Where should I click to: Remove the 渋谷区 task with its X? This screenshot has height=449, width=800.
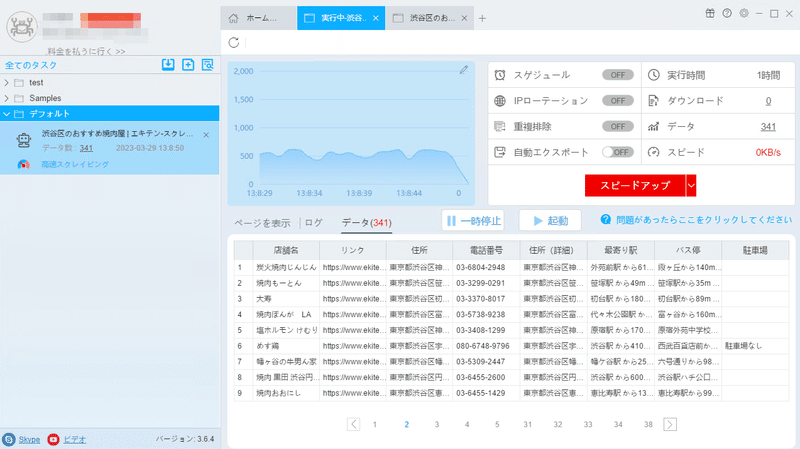[206, 135]
